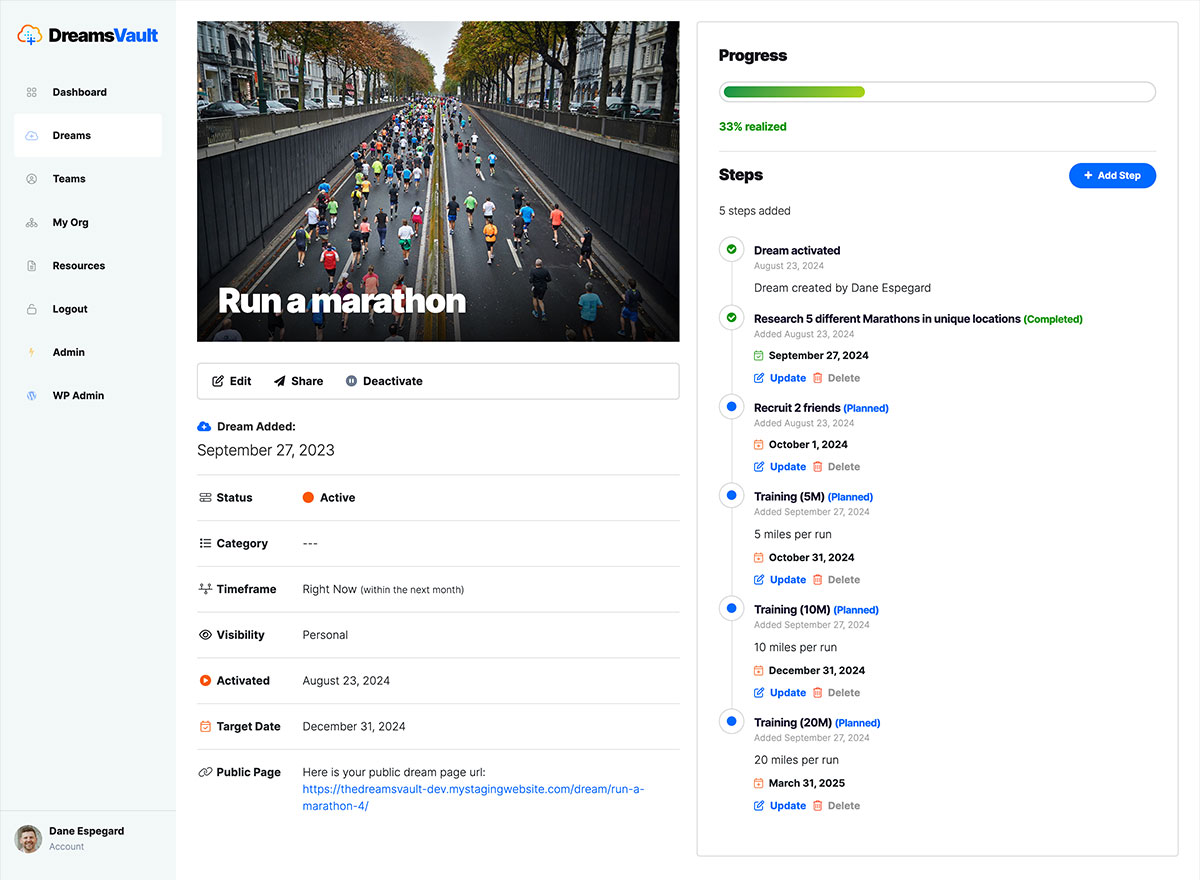Click the calendar icon beside March 31, 2025
This screenshot has height=880, width=1200.
click(759, 783)
